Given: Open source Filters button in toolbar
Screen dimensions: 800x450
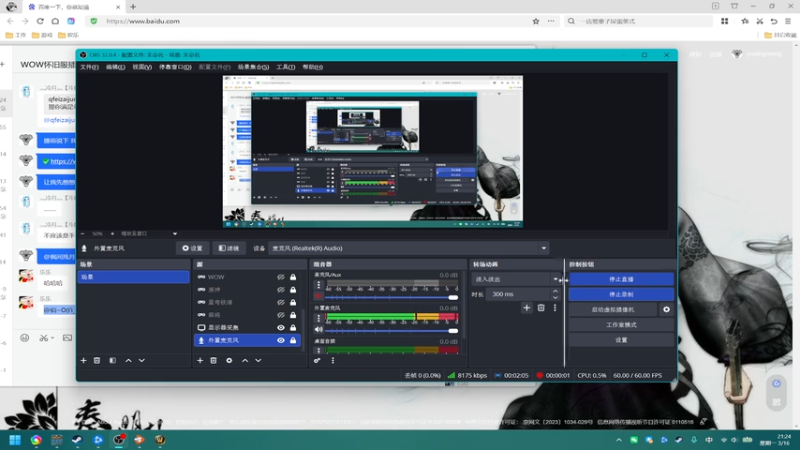Looking at the screenshot, I should (229, 248).
